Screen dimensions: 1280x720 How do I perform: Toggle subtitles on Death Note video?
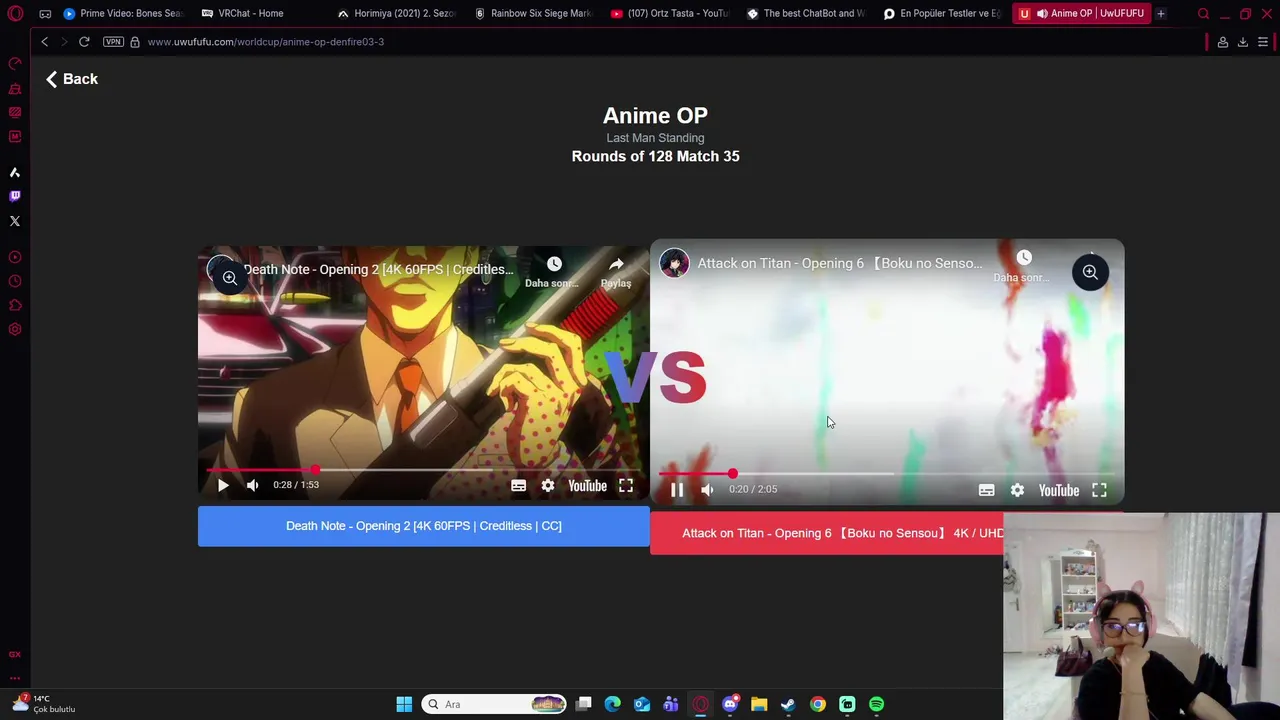518,485
